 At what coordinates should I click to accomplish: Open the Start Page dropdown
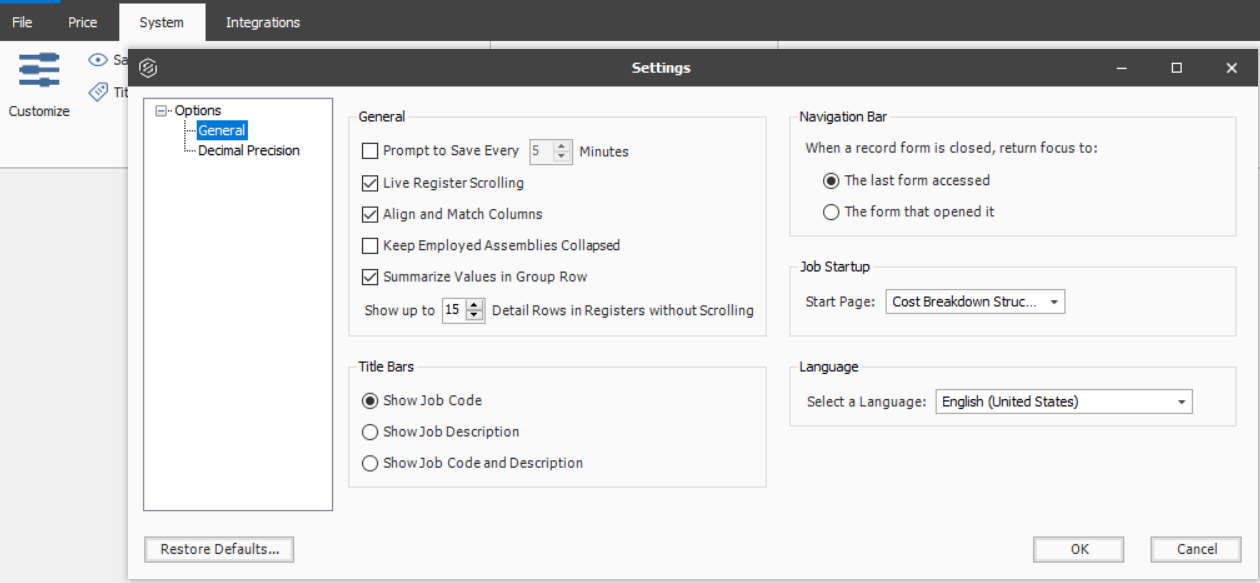[1053, 301]
